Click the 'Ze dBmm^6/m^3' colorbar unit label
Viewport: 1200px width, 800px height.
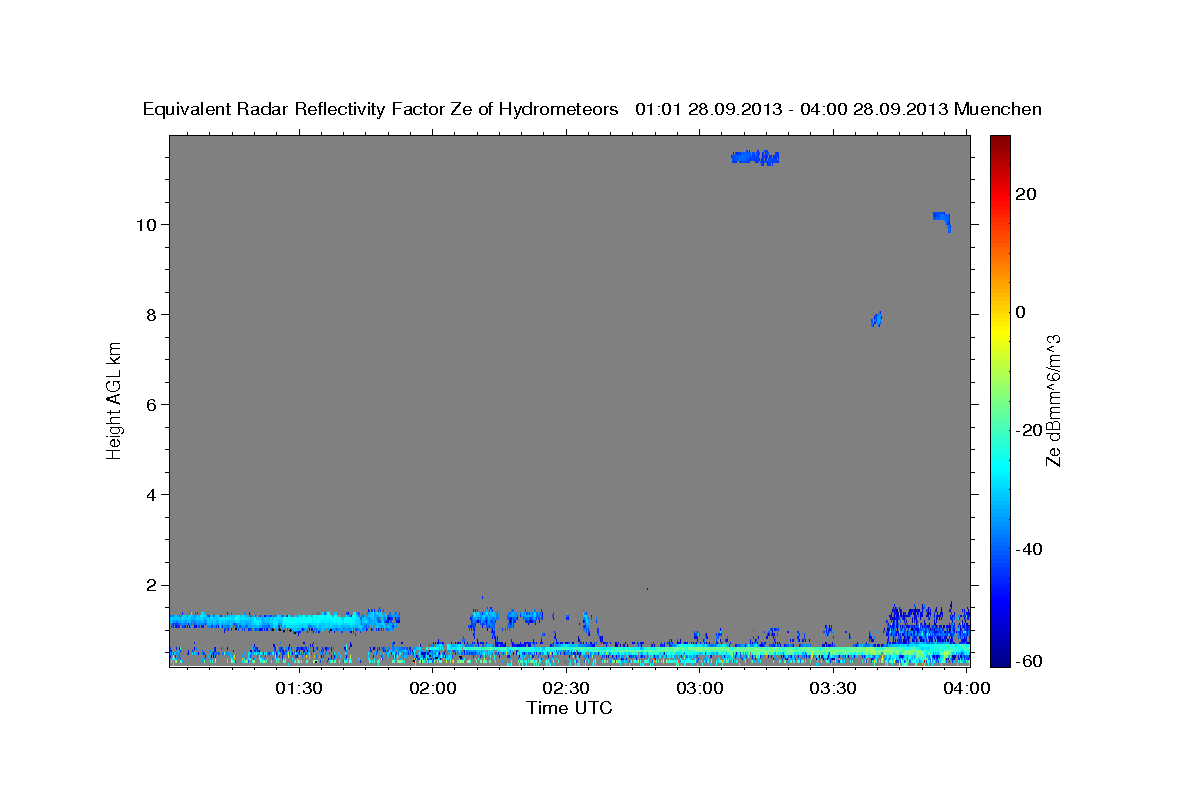click(1053, 401)
